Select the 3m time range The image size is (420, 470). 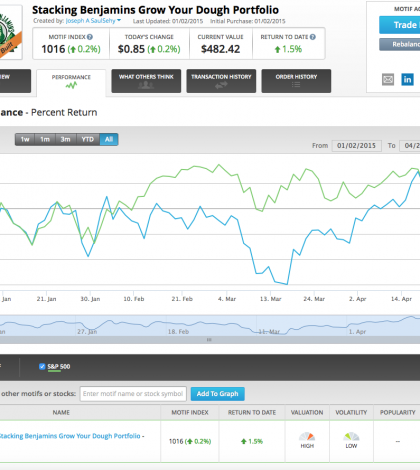tap(66, 139)
